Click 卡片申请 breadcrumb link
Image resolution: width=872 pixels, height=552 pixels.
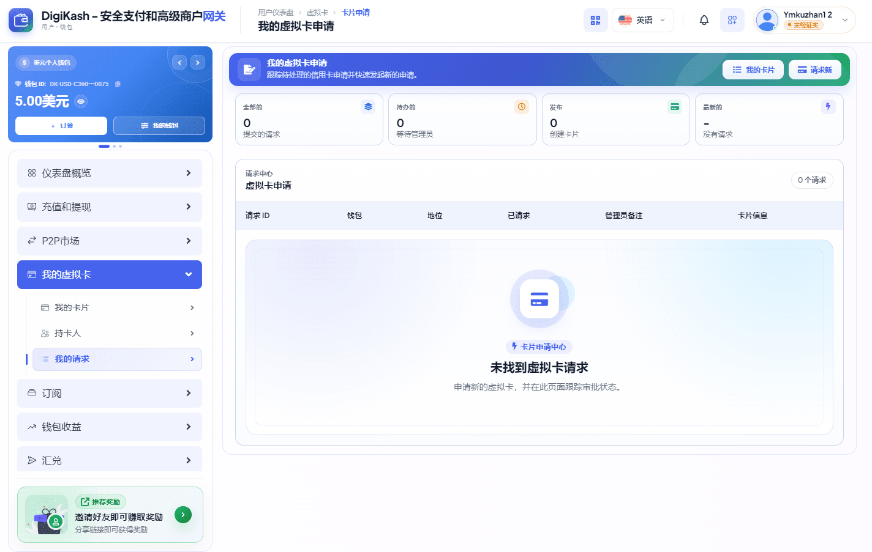(355, 12)
